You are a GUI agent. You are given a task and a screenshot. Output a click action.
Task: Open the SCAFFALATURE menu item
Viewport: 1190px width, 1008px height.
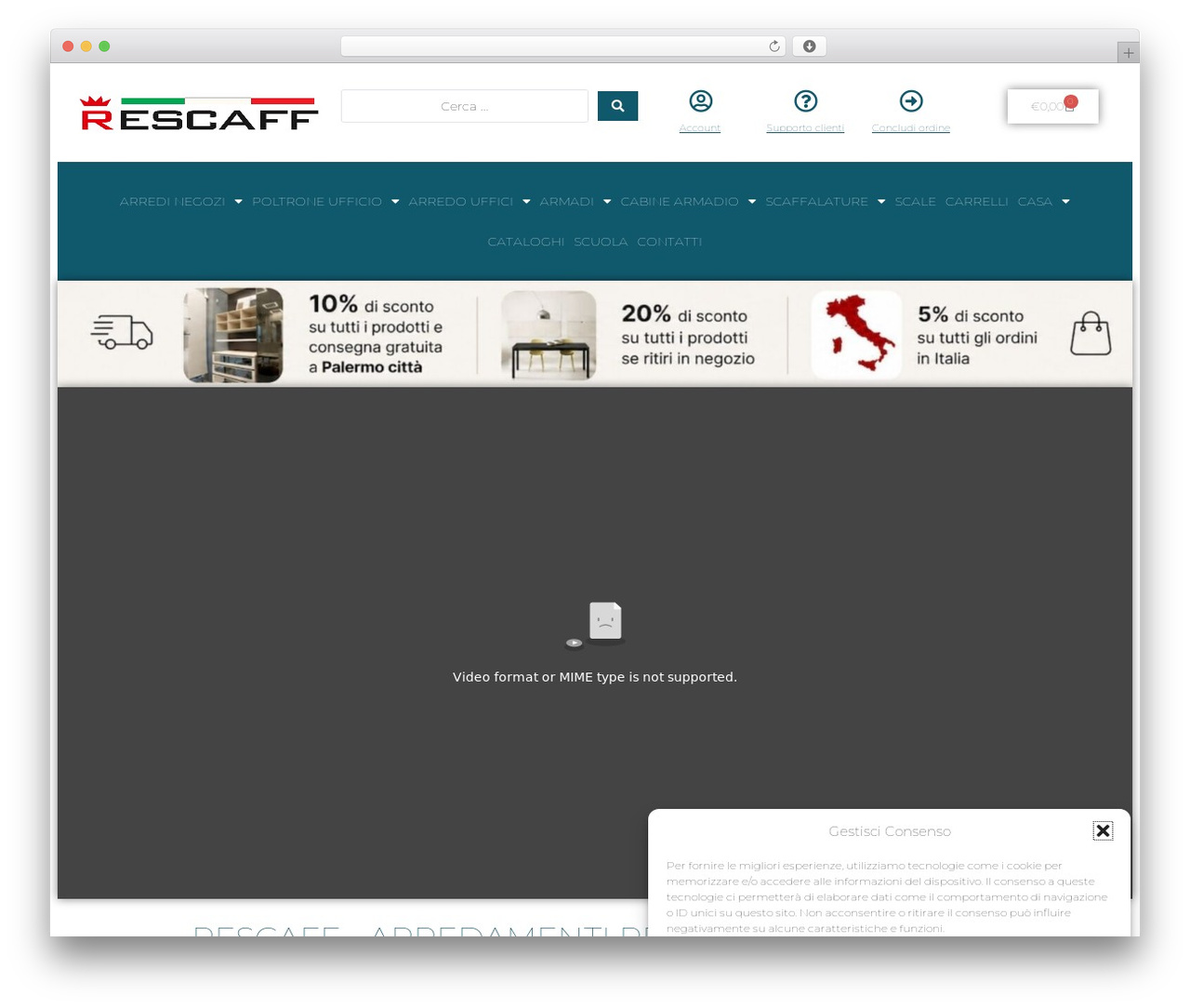coord(816,202)
